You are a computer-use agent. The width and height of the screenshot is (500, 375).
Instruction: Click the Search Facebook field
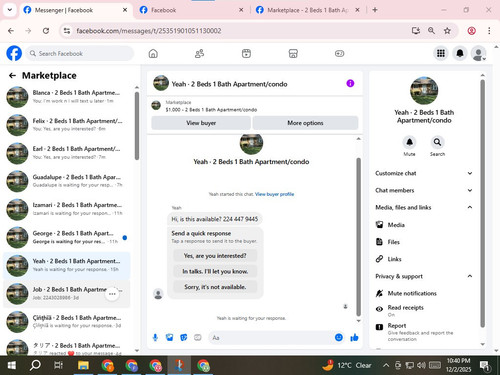click(79, 53)
